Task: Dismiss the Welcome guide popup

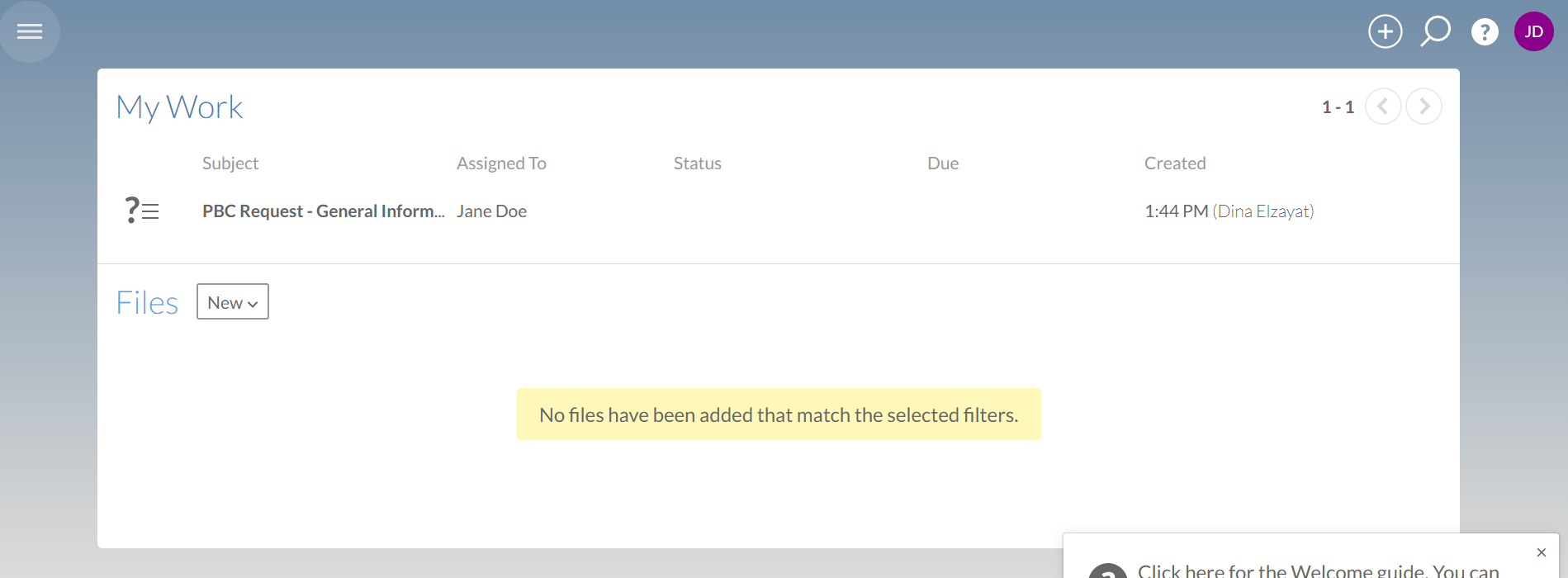Action: pyautogui.click(x=1541, y=552)
